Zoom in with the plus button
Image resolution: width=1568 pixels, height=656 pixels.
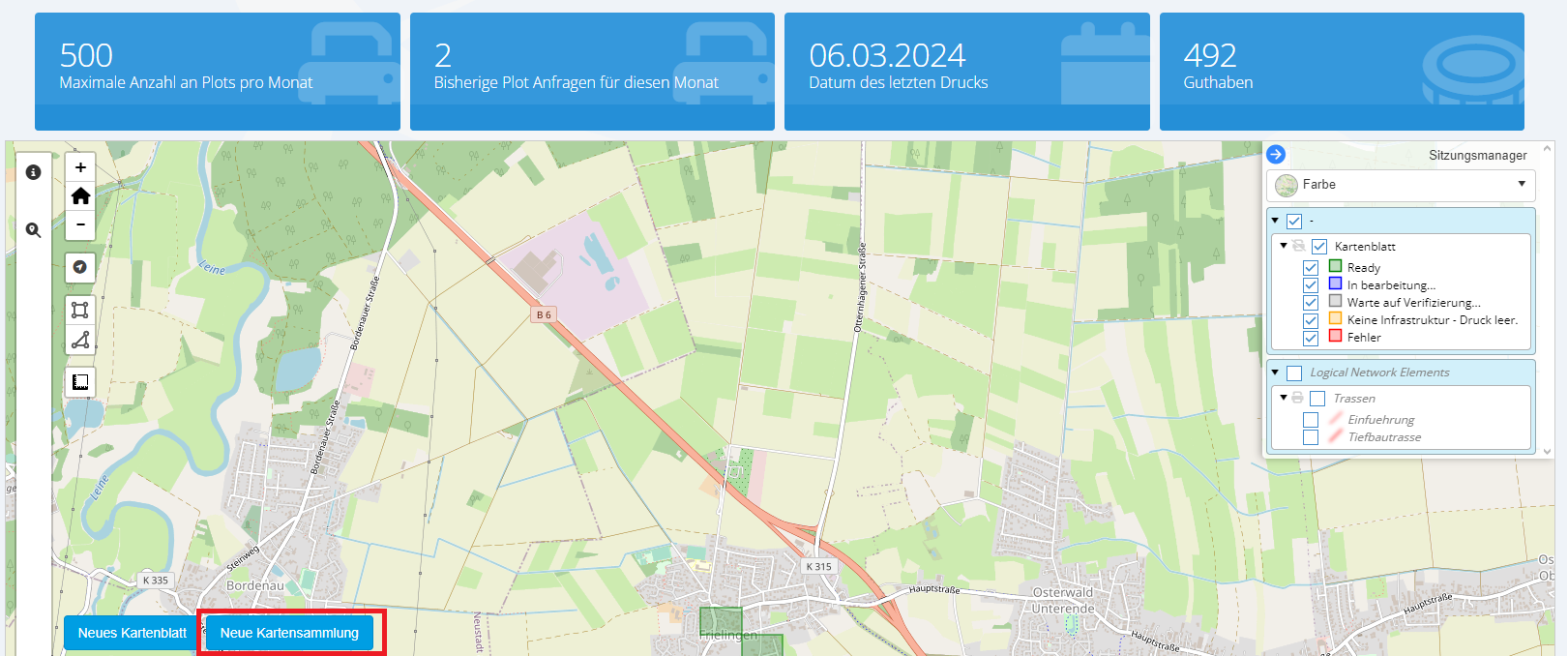pyautogui.click(x=80, y=167)
